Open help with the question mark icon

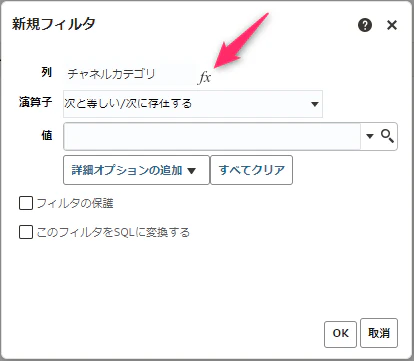(x=365, y=25)
